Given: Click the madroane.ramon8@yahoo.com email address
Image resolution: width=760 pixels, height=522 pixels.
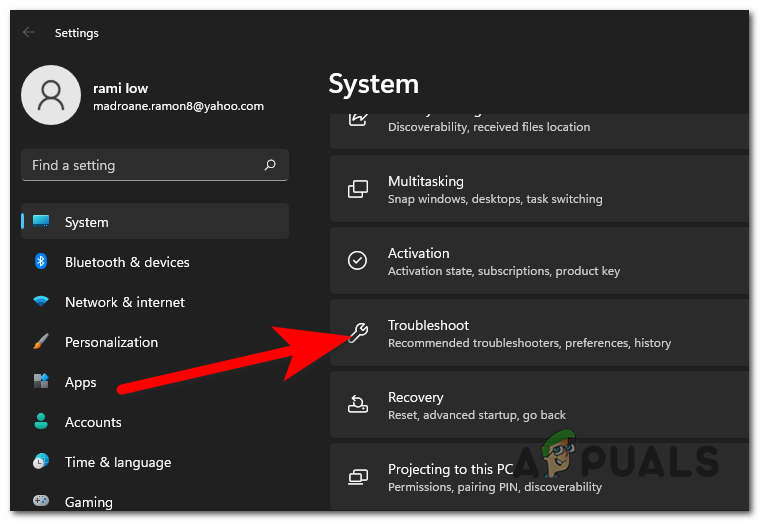Looking at the screenshot, I should pos(178,106).
